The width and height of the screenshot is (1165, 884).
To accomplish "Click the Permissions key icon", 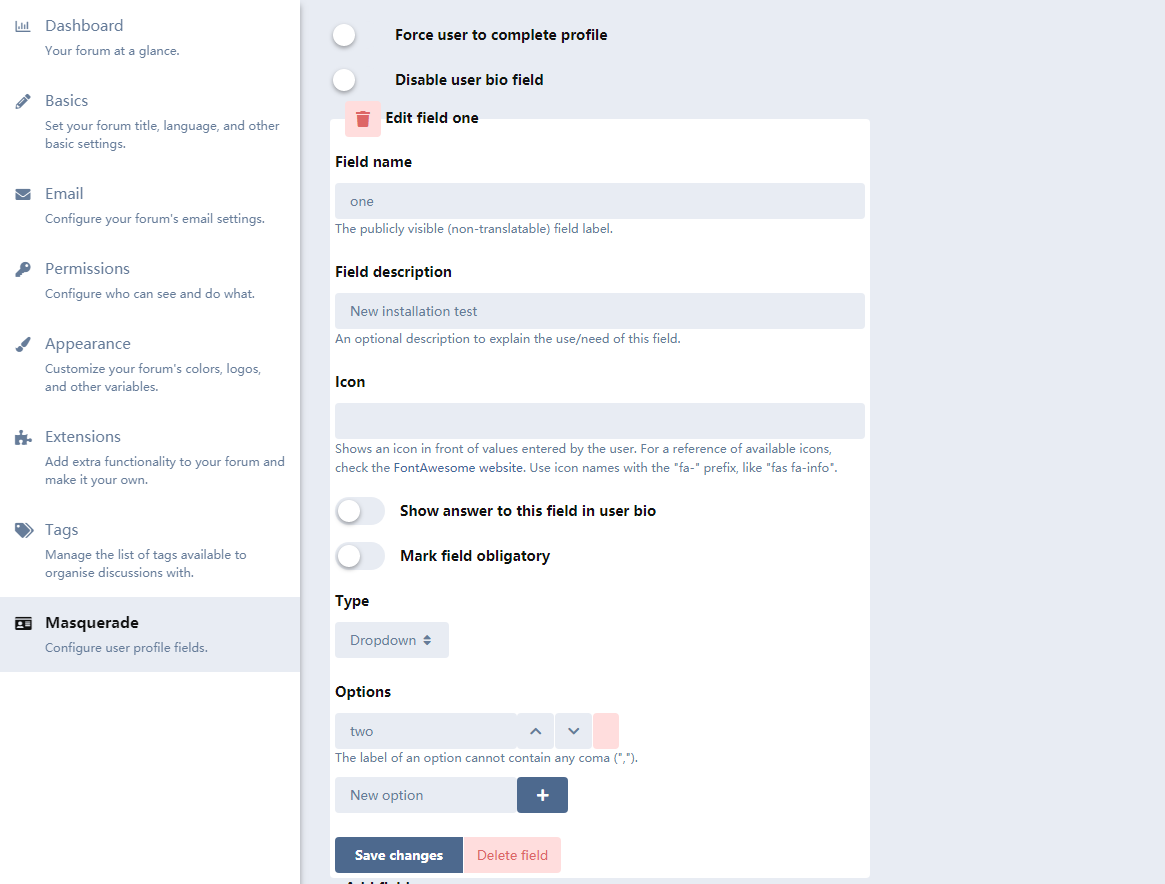I will [x=23, y=269].
